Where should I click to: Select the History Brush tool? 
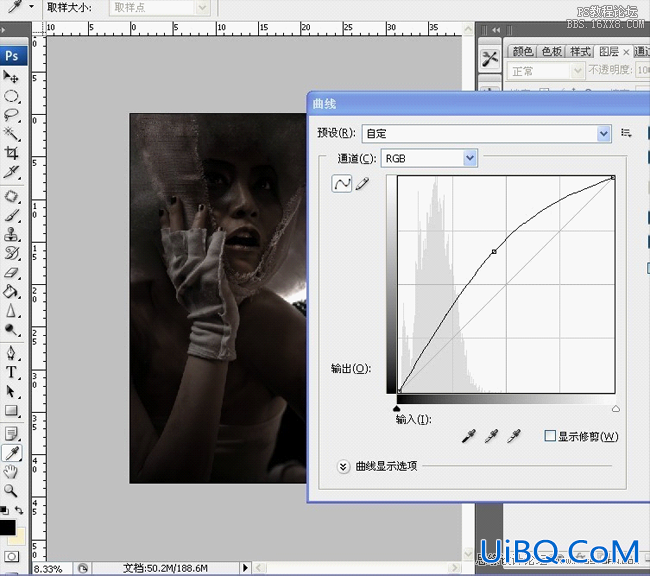[x=11, y=253]
